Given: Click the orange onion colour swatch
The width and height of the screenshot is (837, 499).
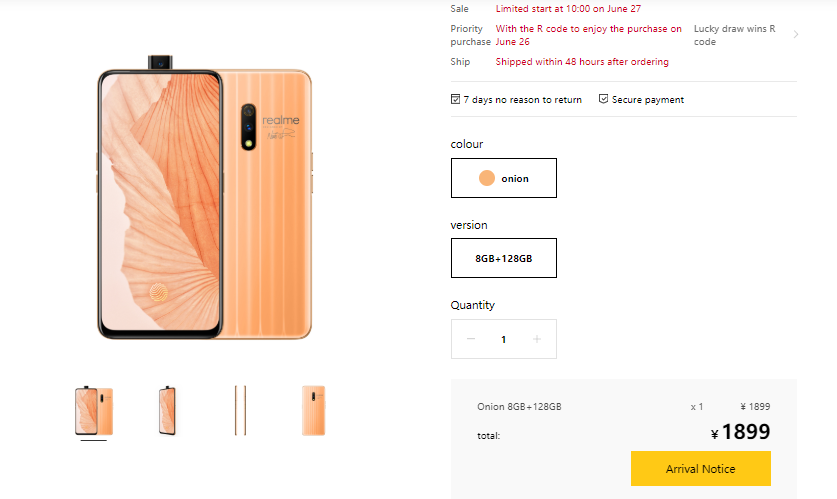Looking at the screenshot, I should pyautogui.click(x=487, y=178).
